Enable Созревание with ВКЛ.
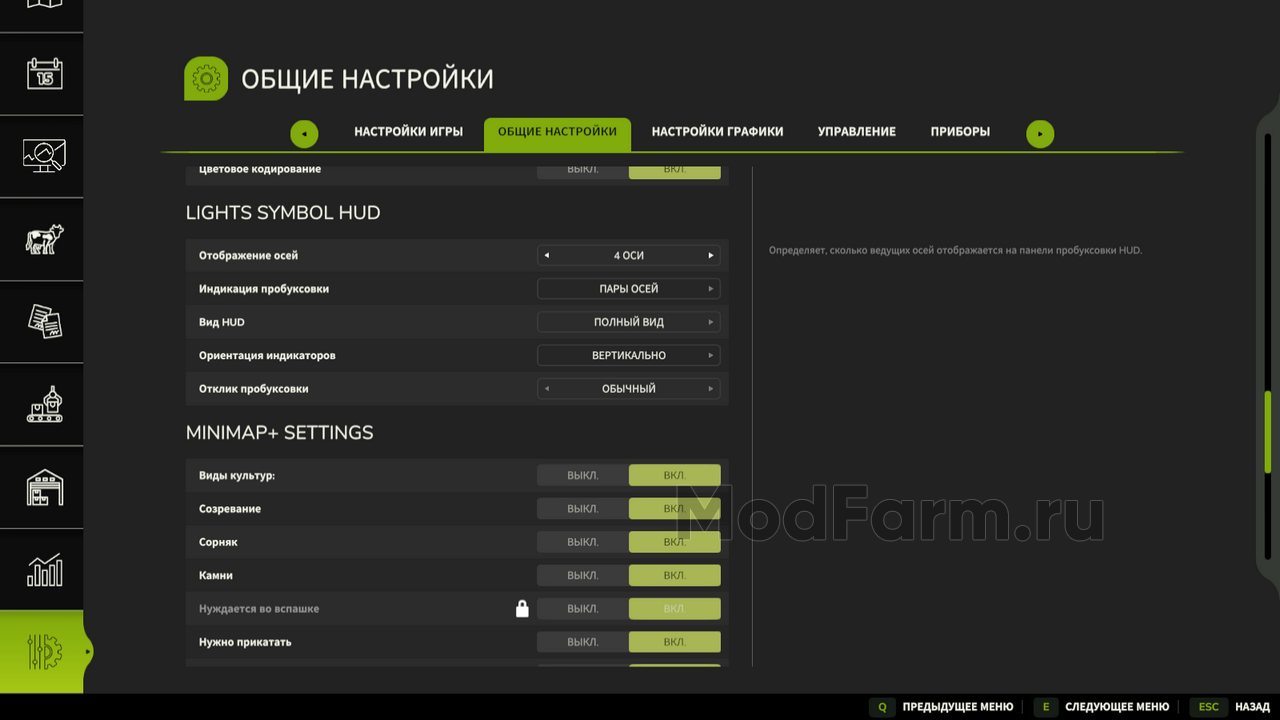This screenshot has width=1280, height=720. pos(675,509)
